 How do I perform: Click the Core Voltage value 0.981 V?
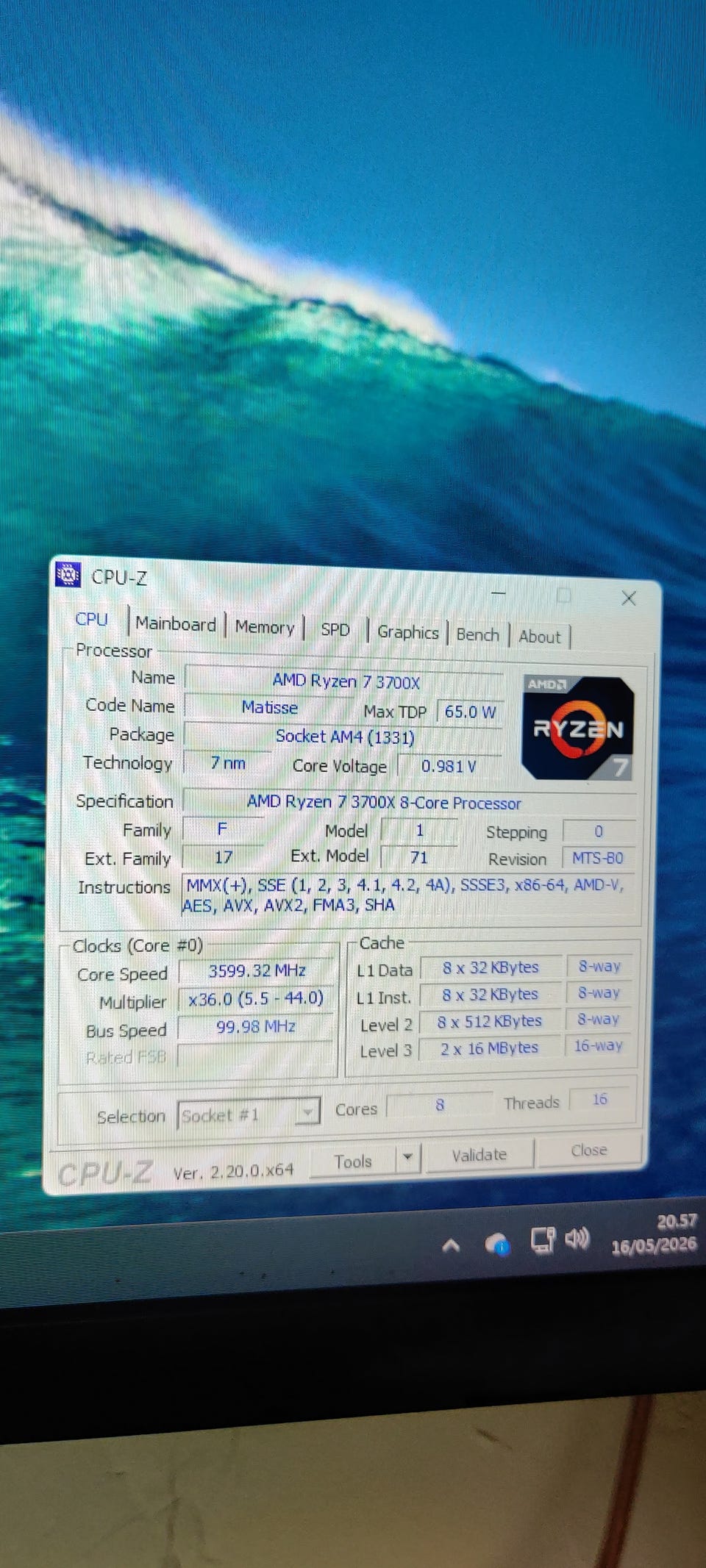pos(449,766)
